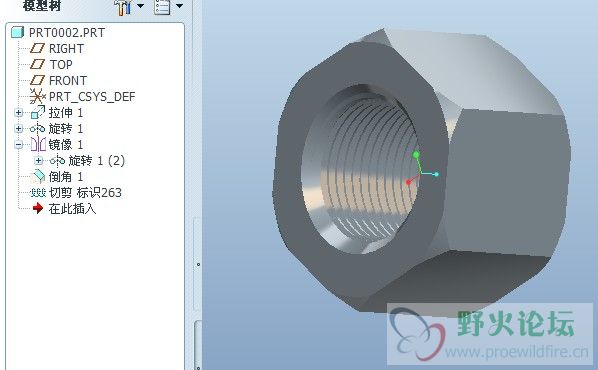Screen dimensions: 598x370
Task: Click the red 在此插入 insert arrow
Action: 38,208
